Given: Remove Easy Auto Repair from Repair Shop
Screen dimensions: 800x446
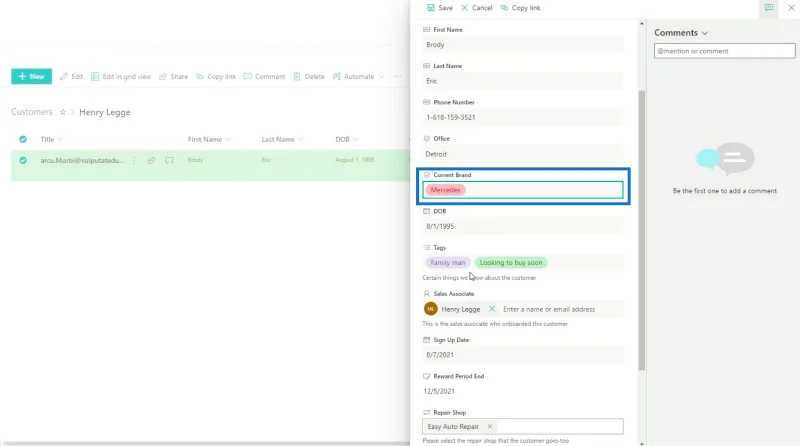Looking at the screenshot, I should tap(490, 426).
